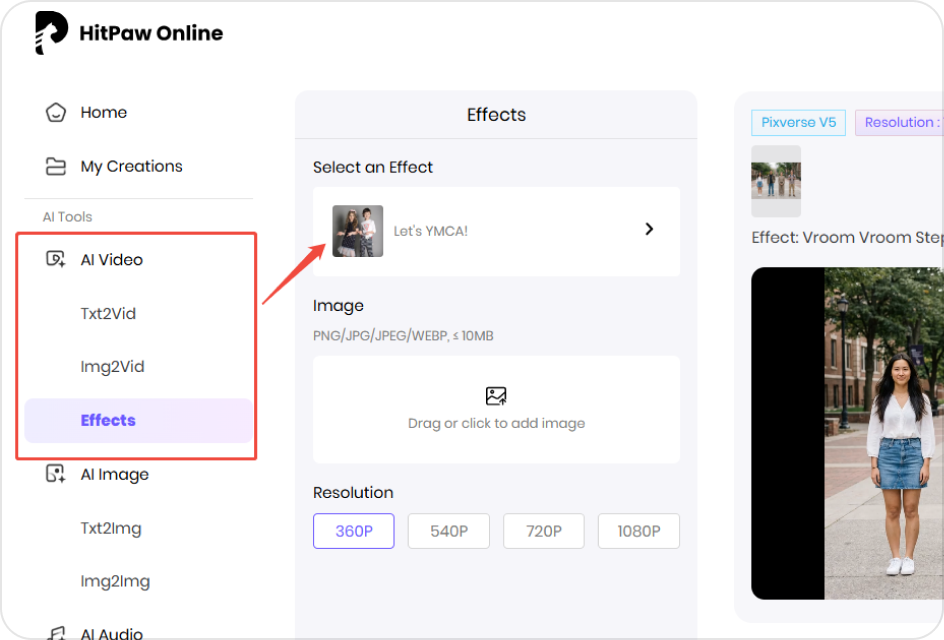Open Txt2Vid under AI Video

click(x=108, y=313)
